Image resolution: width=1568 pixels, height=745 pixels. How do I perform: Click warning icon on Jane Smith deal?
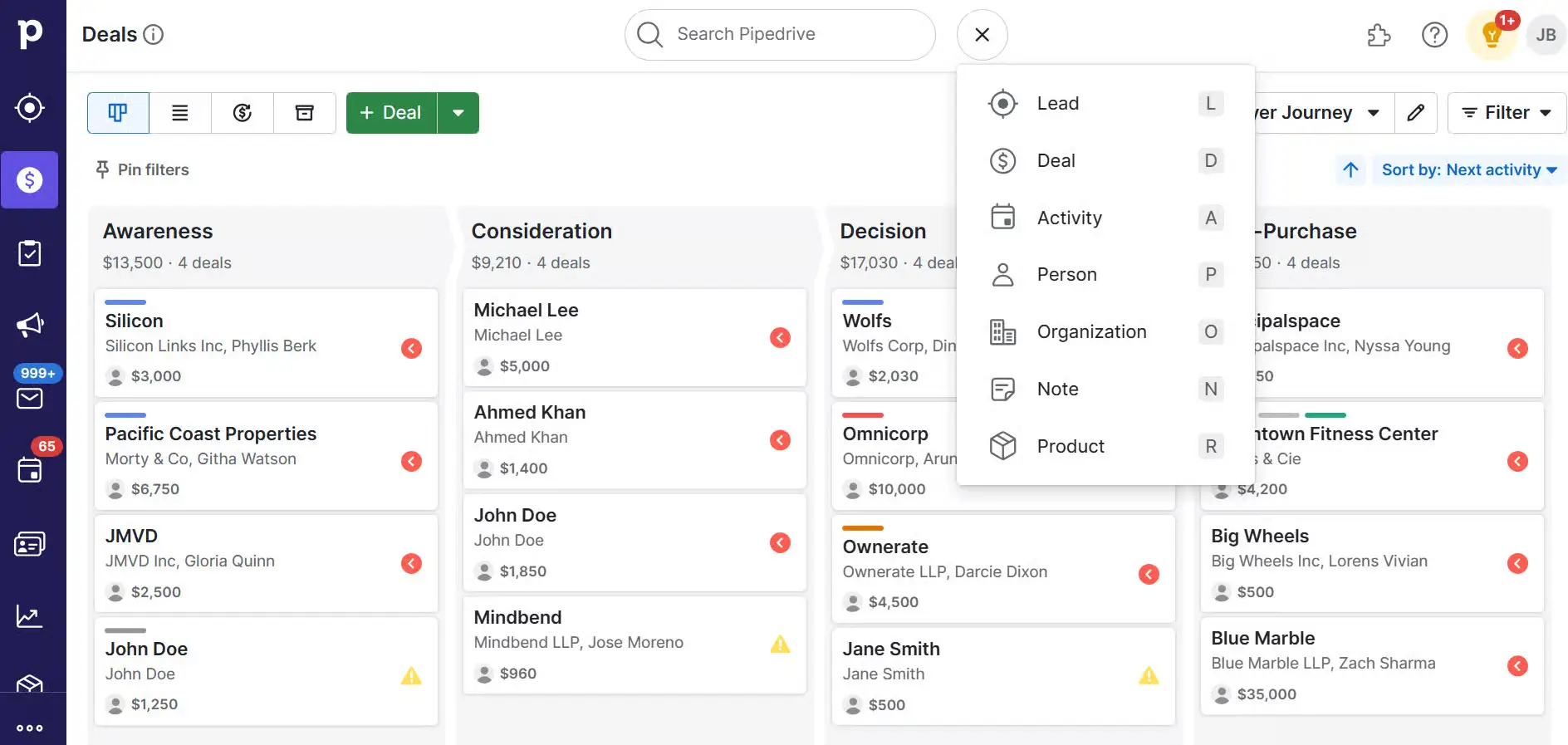pyautogui.click(x=1149, y=676)
